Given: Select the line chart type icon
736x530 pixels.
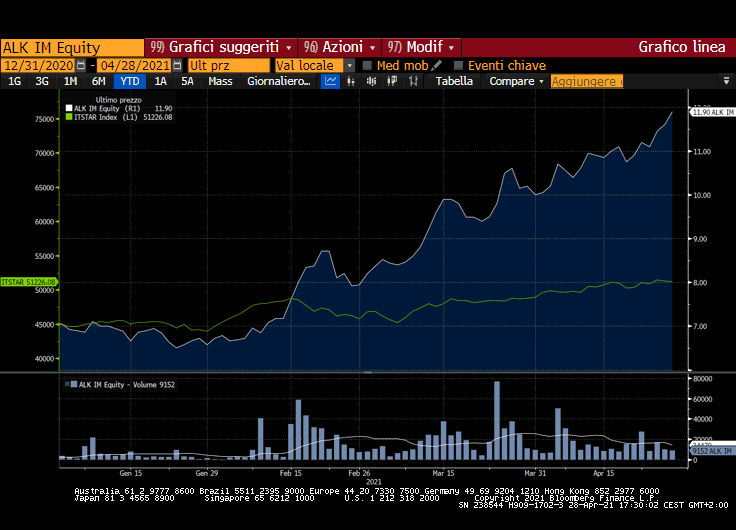Looking at the screenshot, I should [x=331, y=81].
